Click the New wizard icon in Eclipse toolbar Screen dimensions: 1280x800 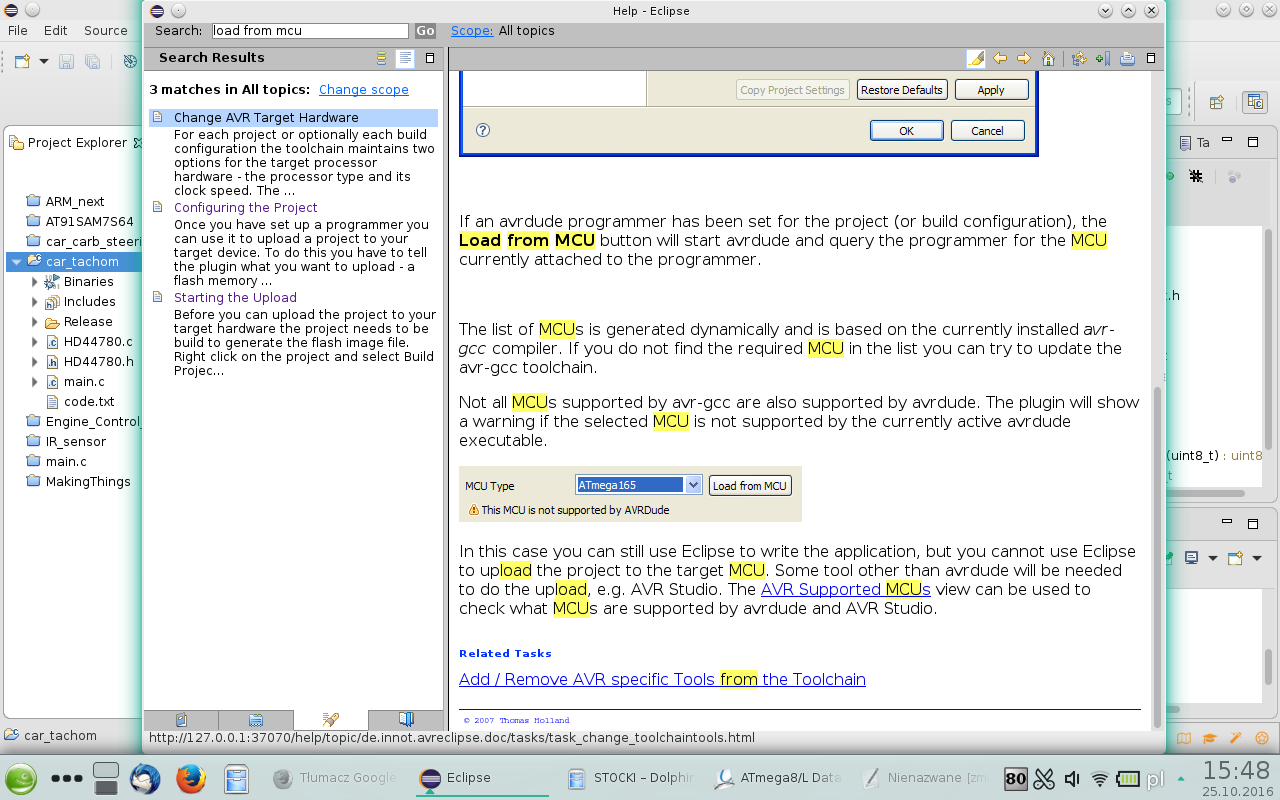[x=22, y=62]
